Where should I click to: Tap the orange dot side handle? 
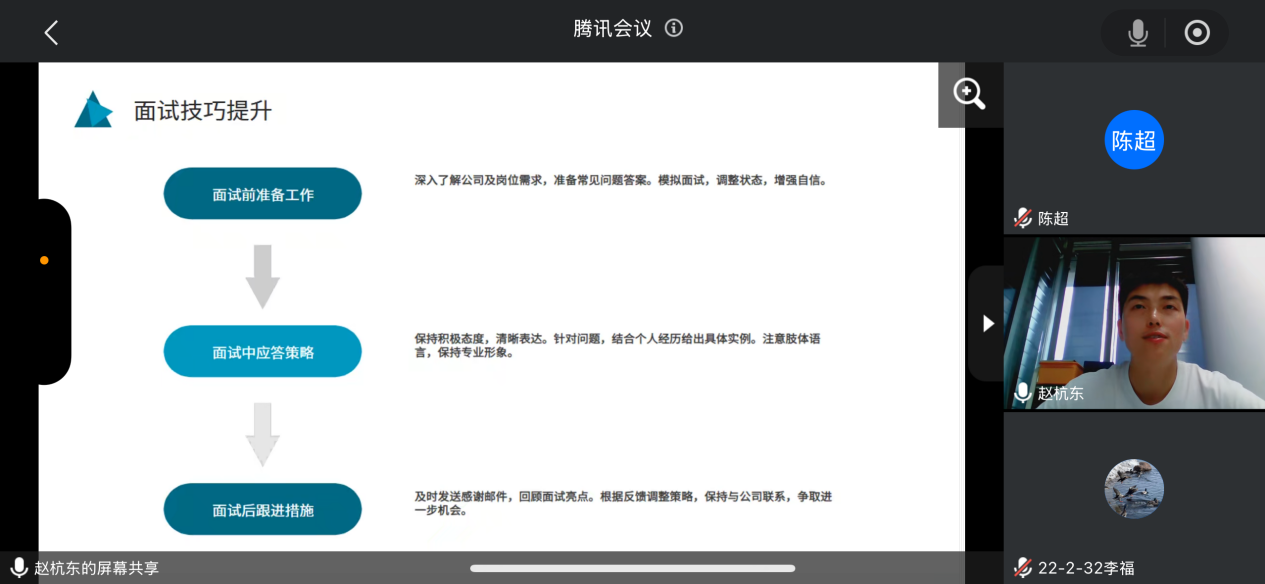click(x=44, y=260)
